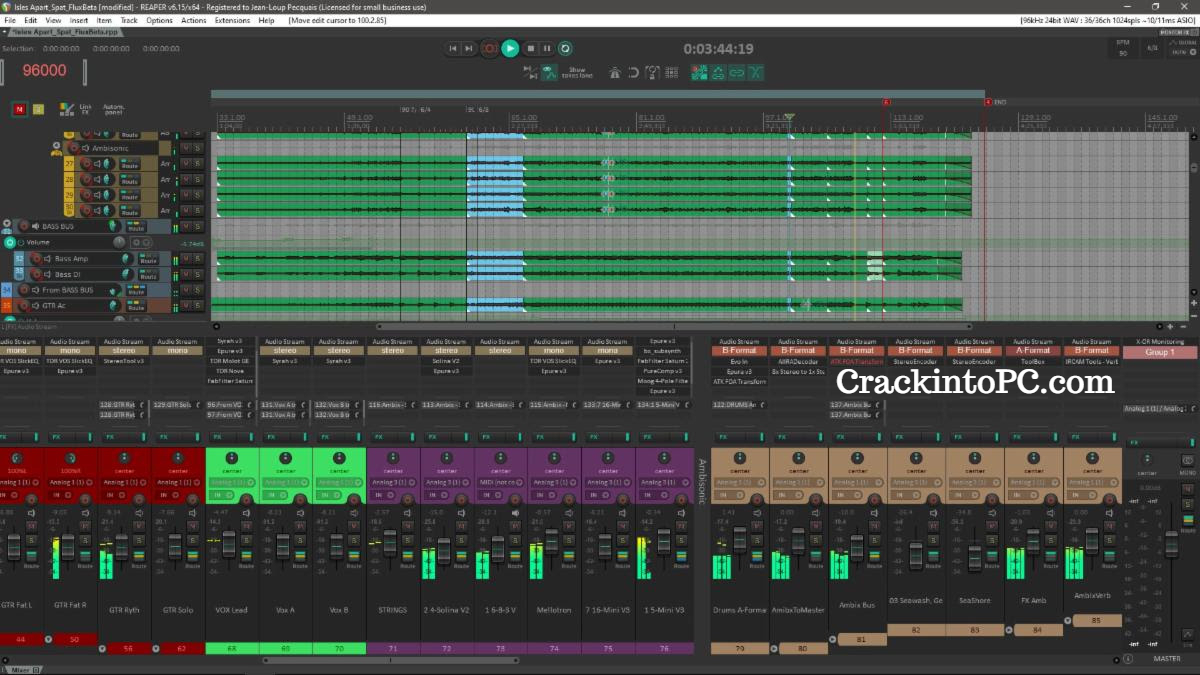The height and width of the screenshot is (675, 1200).
Task: Open Route for the Bass Amp track
Action: (146, 259)
